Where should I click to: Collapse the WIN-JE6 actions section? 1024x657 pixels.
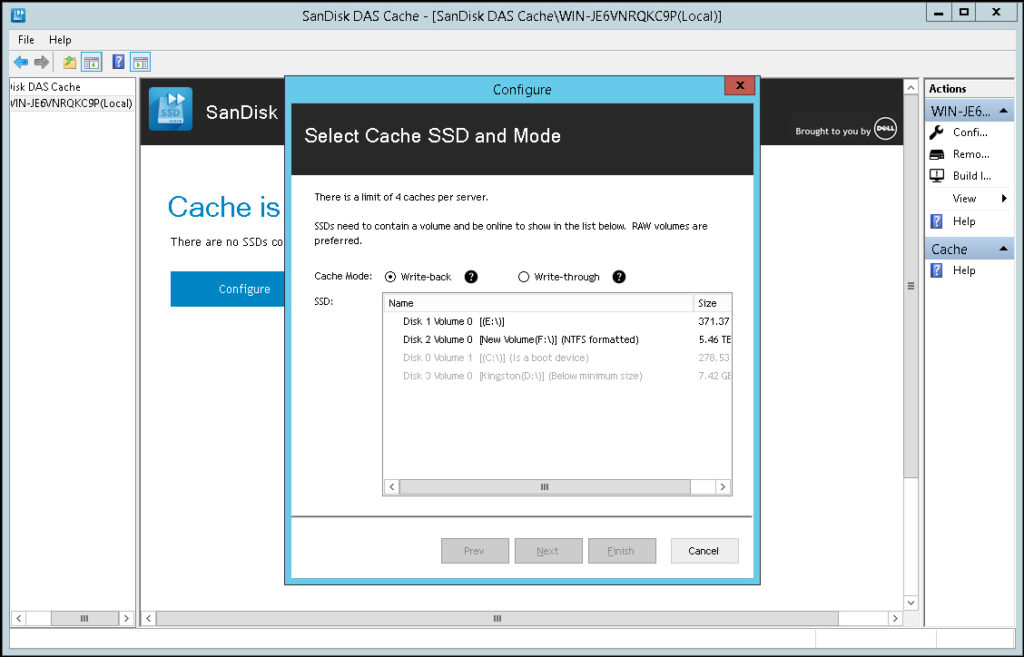(1004, 111)
